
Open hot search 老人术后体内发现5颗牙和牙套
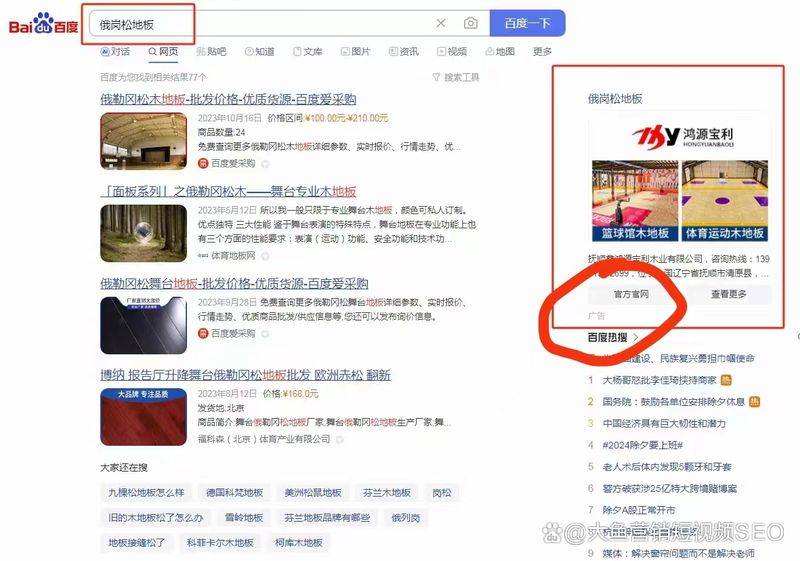click(x=667, y=466)
